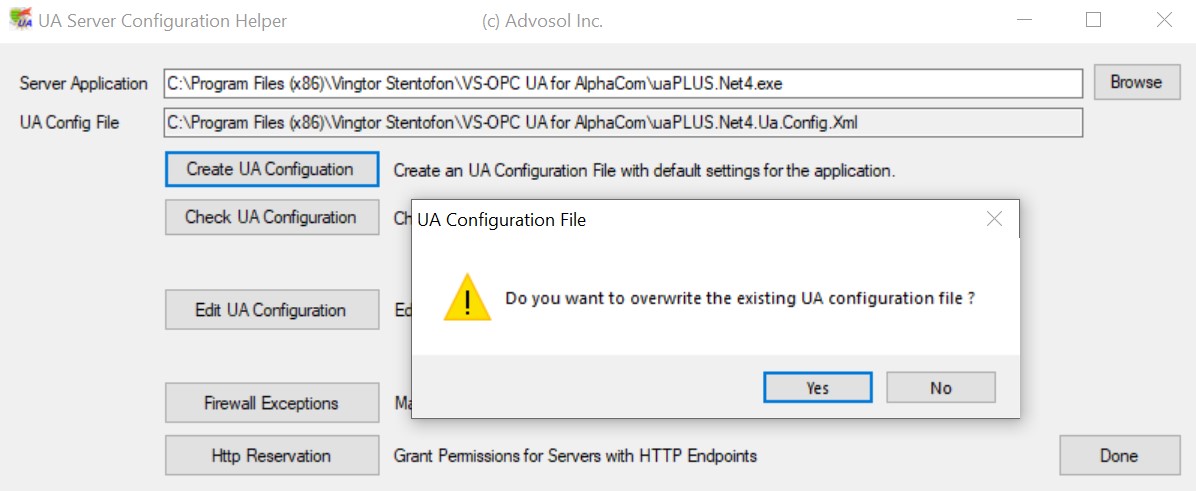
Task: Click the overwrite confirmation message text
Action: [x=740, y=298]
